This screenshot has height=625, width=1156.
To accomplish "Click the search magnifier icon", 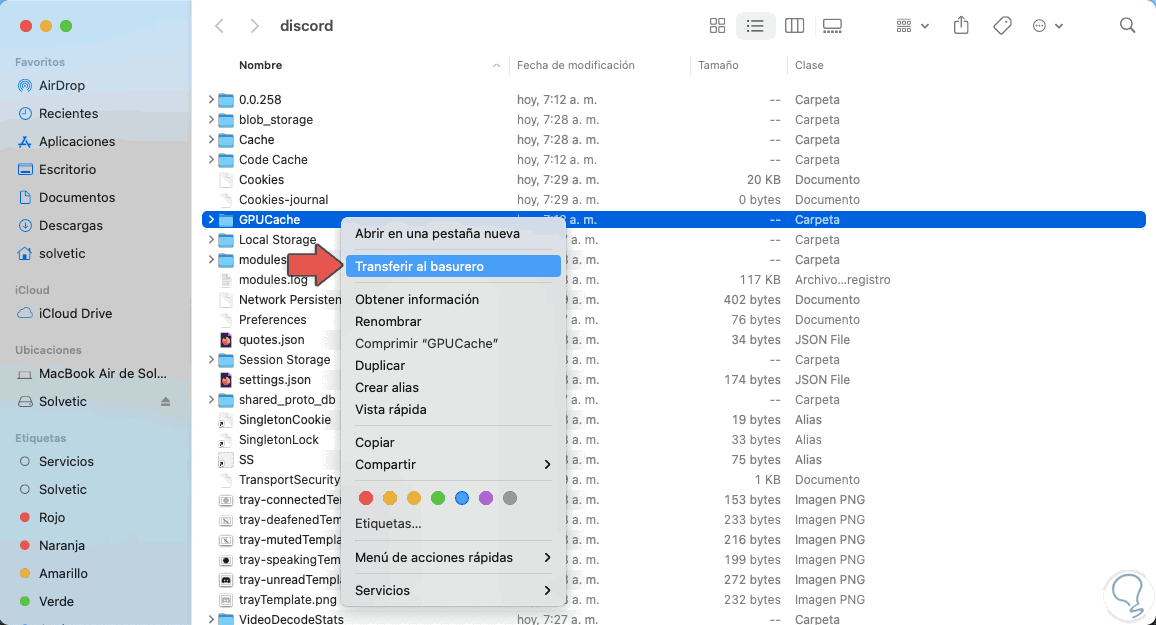I will click(1127, 26).
